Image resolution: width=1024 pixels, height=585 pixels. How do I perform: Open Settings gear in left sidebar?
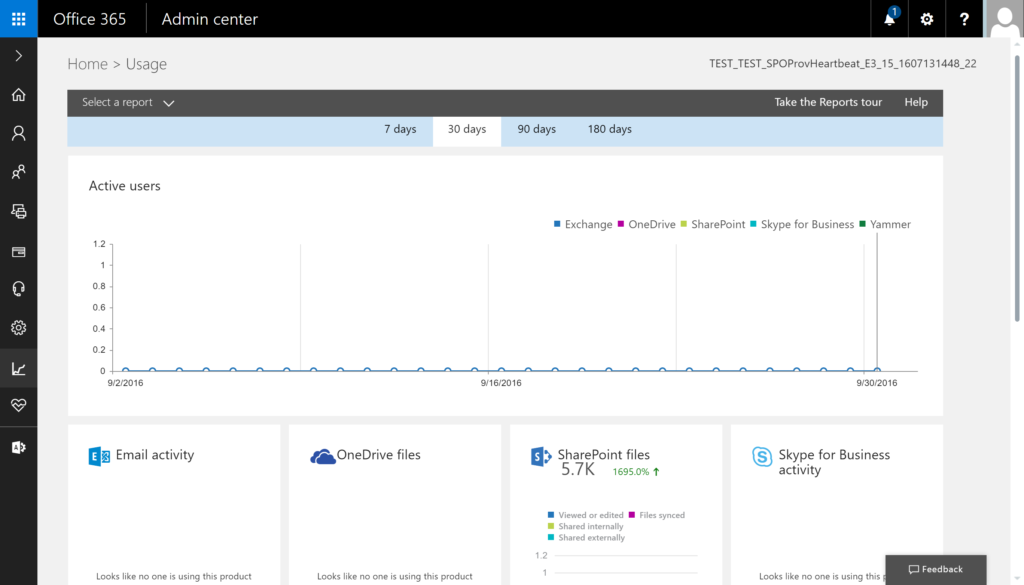tap(18, 328)
